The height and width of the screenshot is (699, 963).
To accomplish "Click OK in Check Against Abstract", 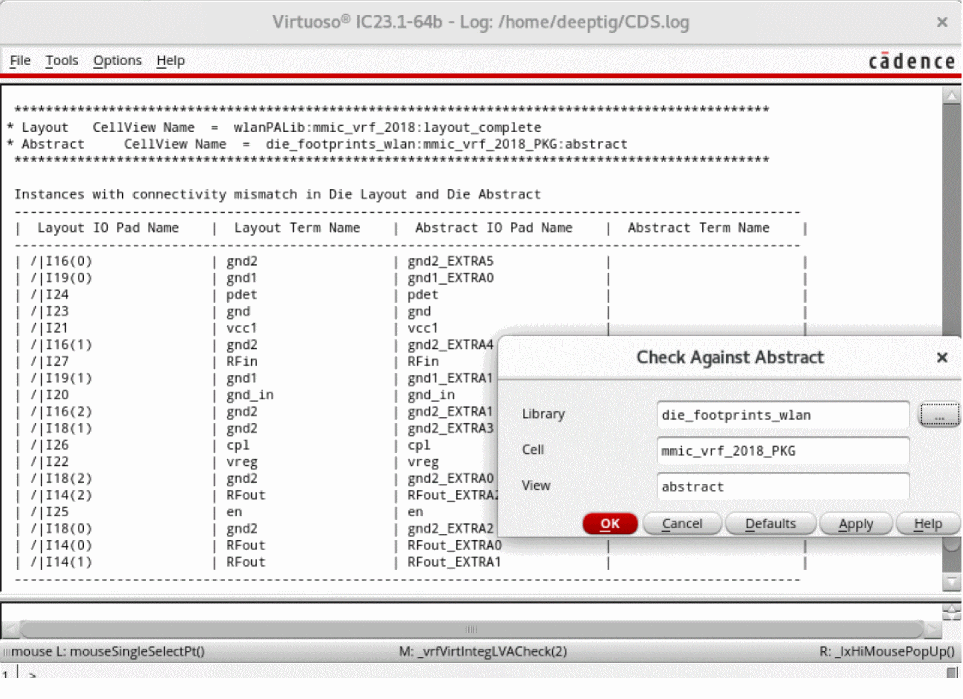I will pyautogui.click(x=610, y=523).
